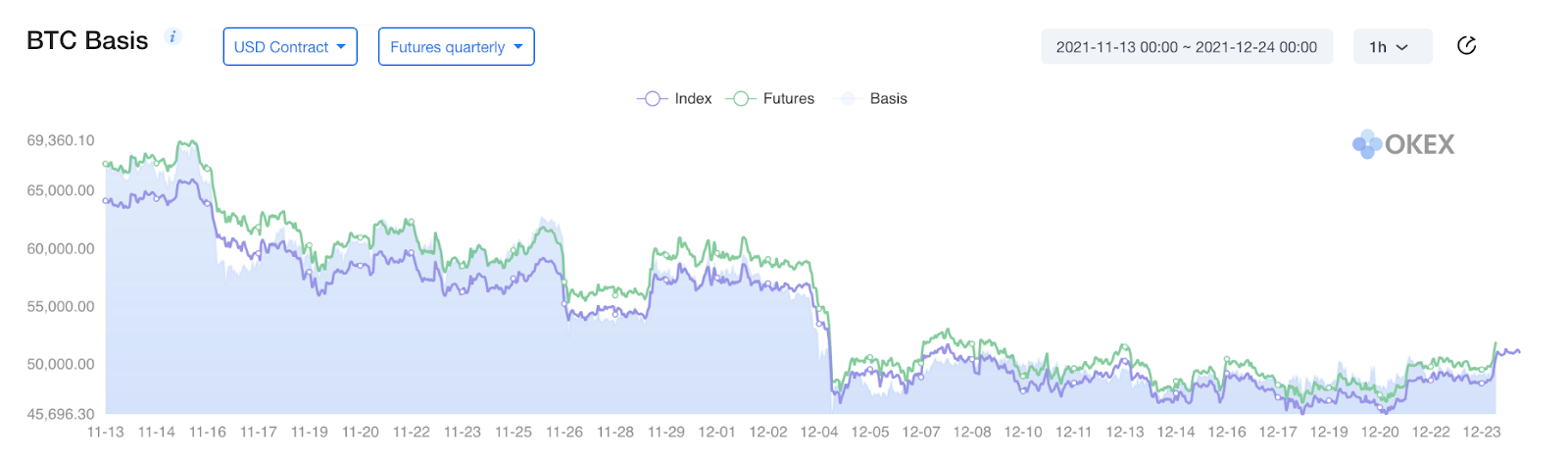Click the 12-04 date axis label
Screen dimensions: 1568x464
click(x=819, y=432)
